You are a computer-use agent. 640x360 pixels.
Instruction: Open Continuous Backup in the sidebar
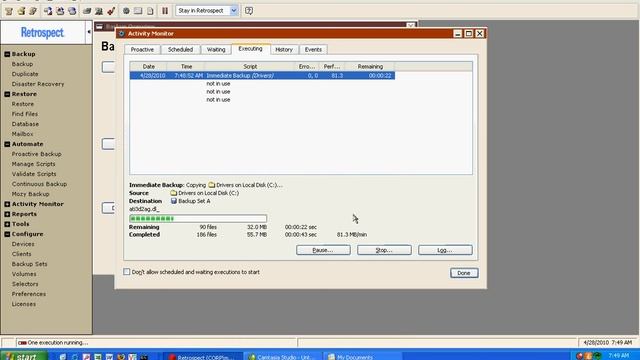coord(39,184)
